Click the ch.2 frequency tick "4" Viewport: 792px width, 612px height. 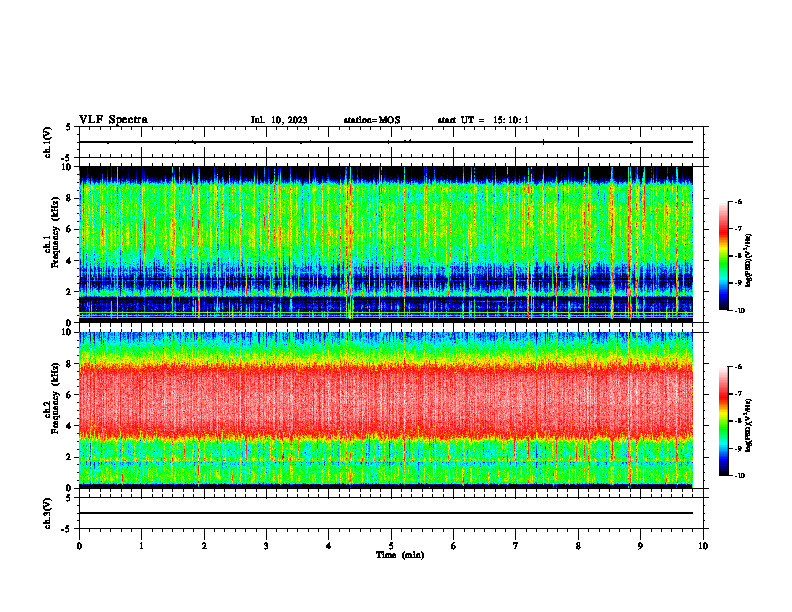point(69,426)
